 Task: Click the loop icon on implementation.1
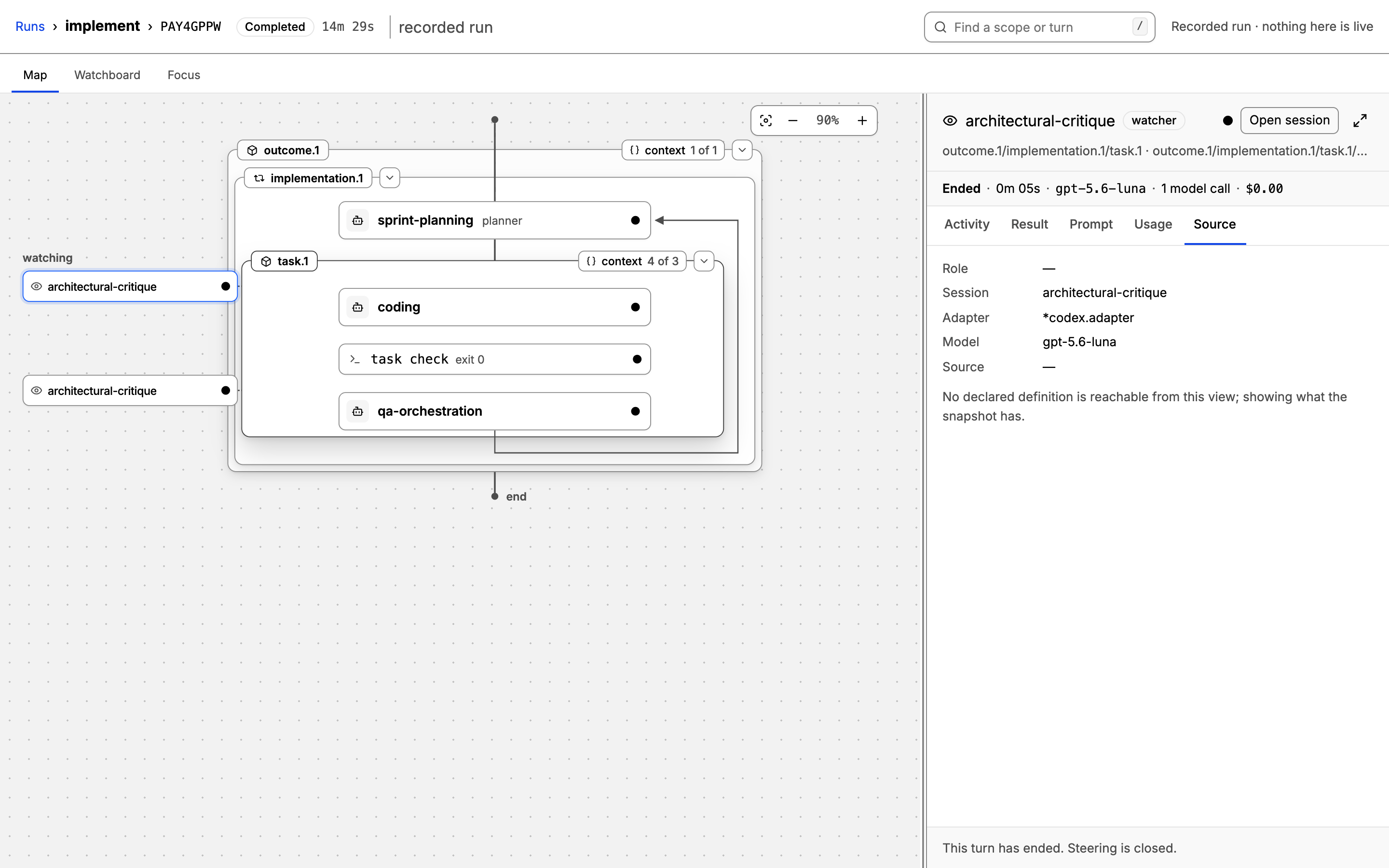click(259, 178)
